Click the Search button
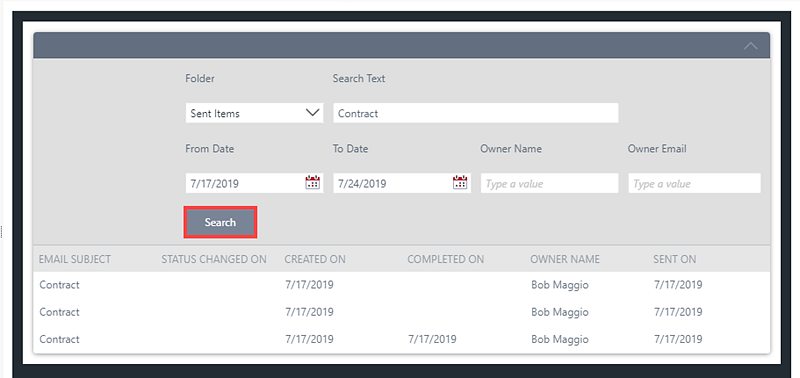 click(220, 222)
